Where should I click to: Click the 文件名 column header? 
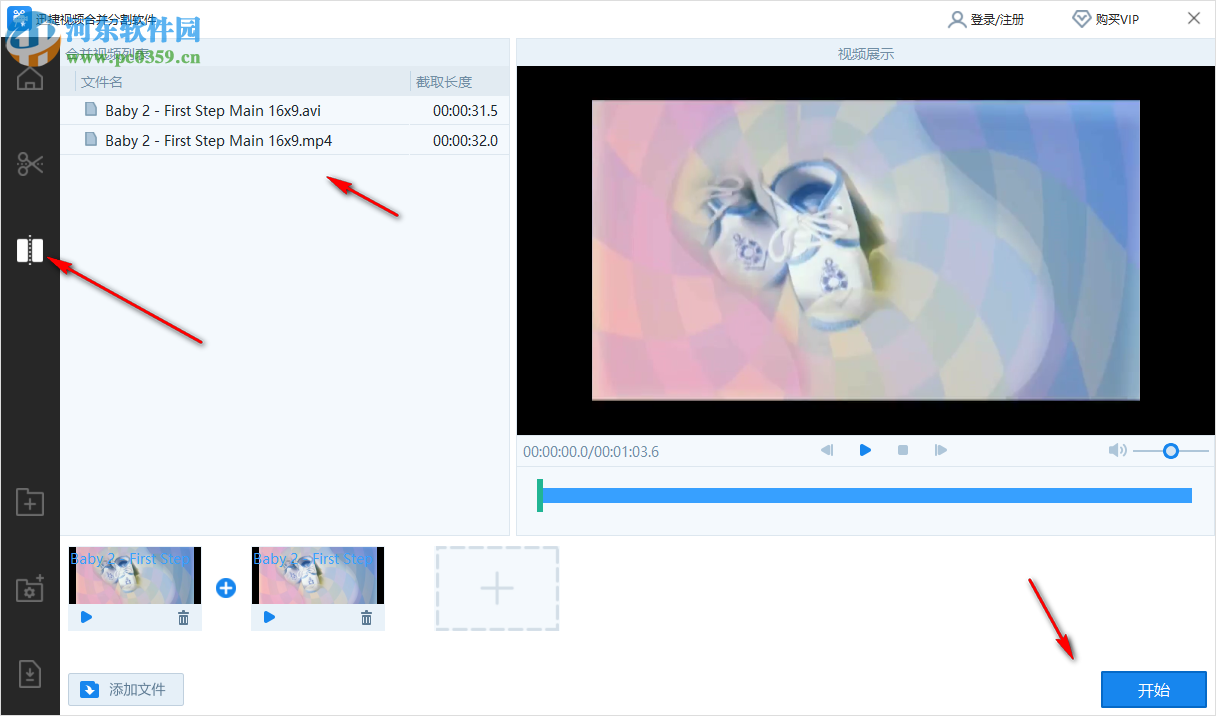pyautogui.click(x=102, y=82)
